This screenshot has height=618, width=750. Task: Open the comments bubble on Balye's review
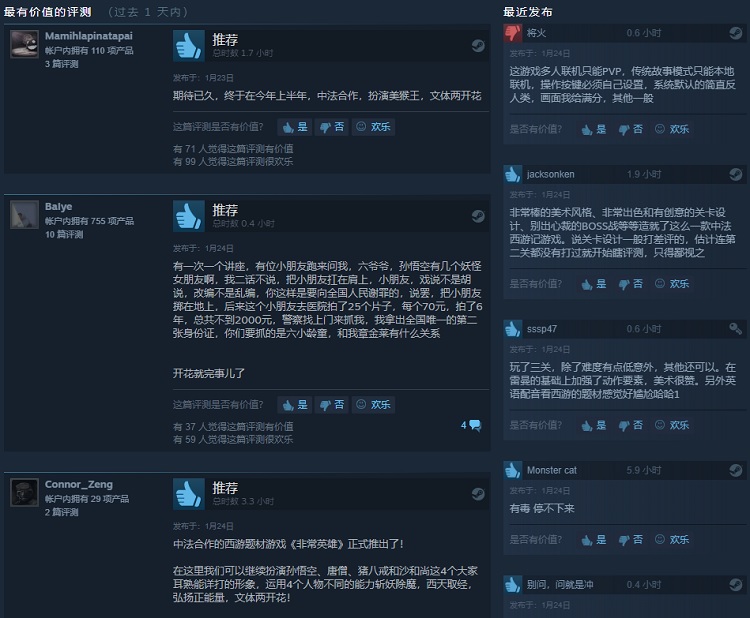(471, 425)
